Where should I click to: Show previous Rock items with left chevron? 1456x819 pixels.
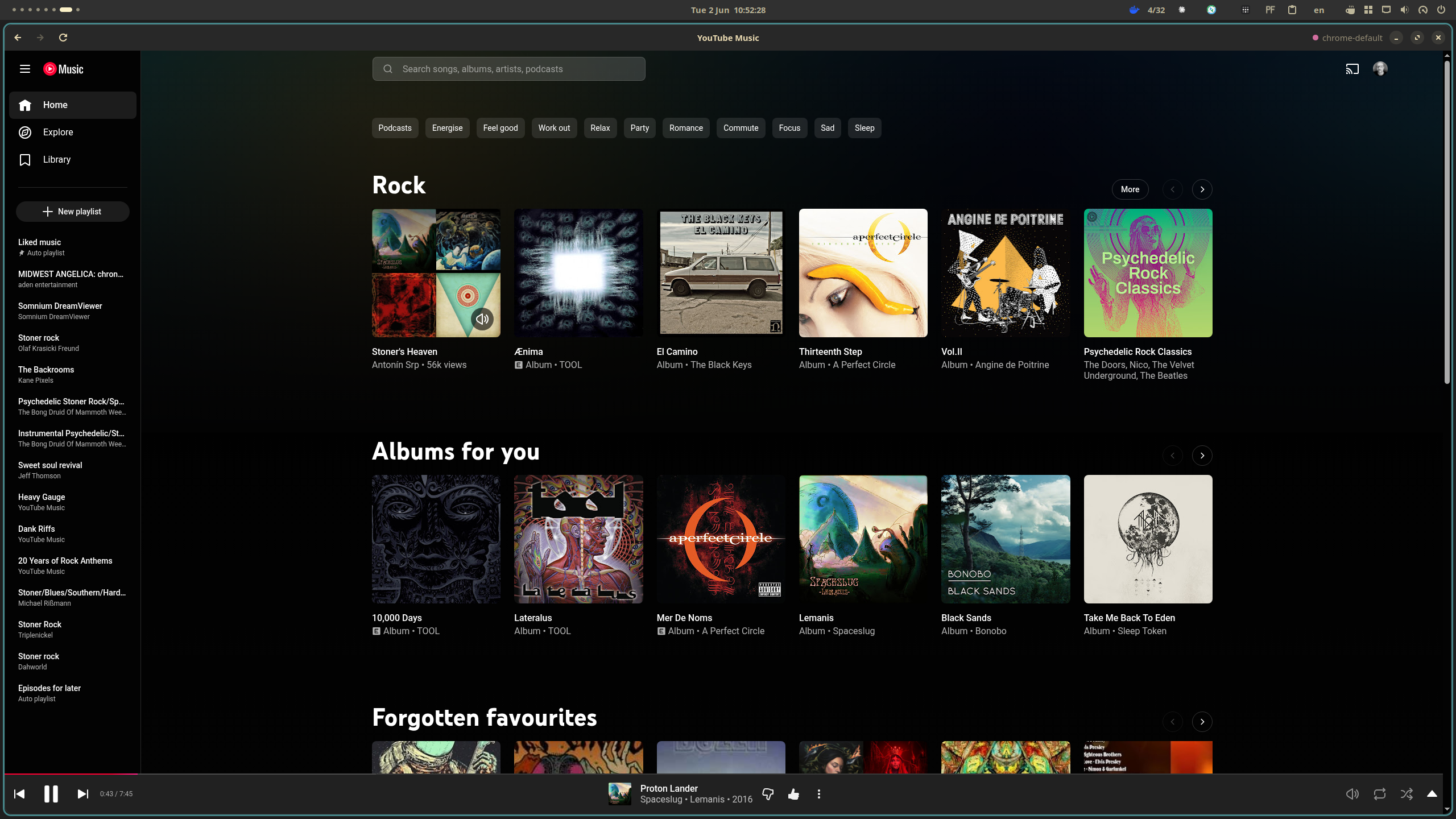pyautogui.click(x=1173, y=189)
